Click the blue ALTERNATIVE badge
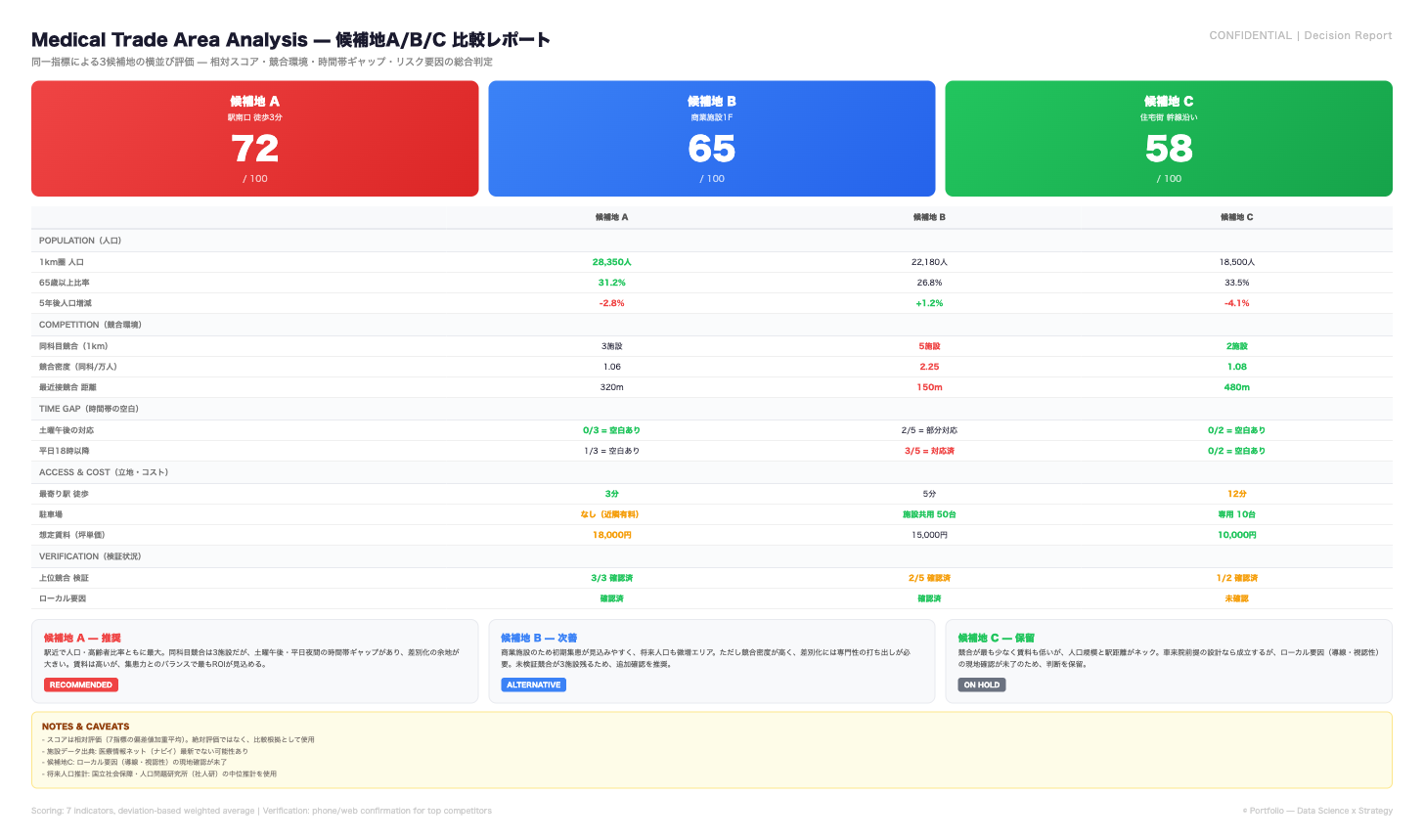 click(534, 685)
